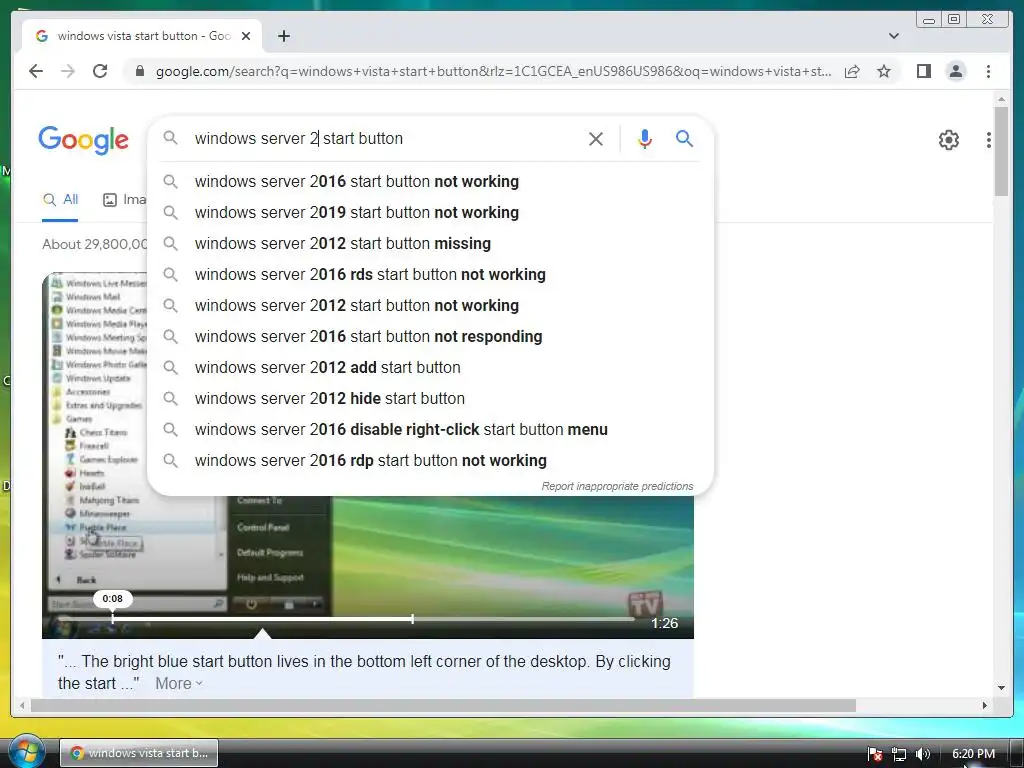Viewport: 1024px width, 768px height.
Task: Choose 'disable right-click start button menu' suggestion
Action: [x=430, y=430]
